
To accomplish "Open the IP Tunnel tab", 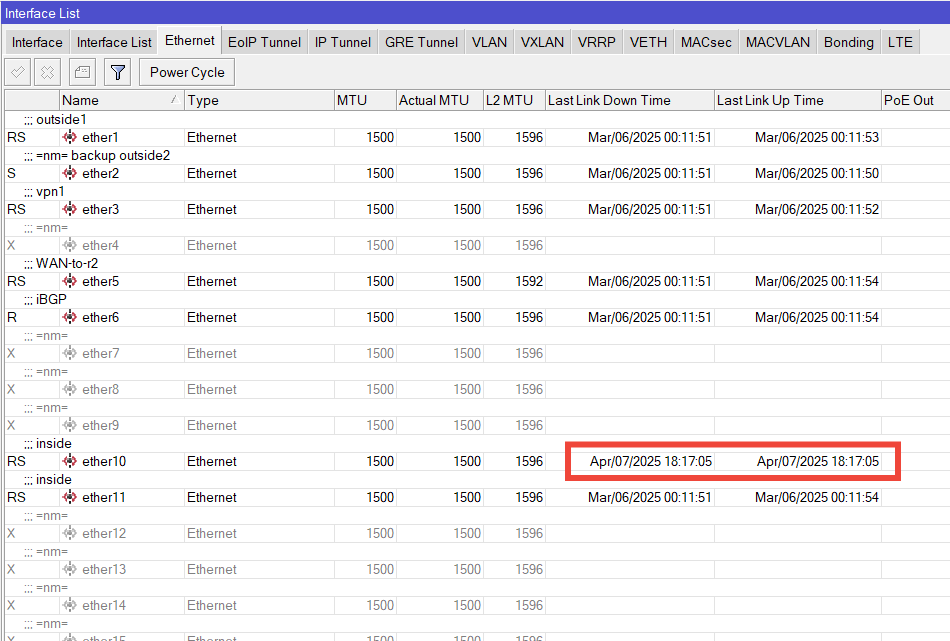I will click(x=342, y=42).
